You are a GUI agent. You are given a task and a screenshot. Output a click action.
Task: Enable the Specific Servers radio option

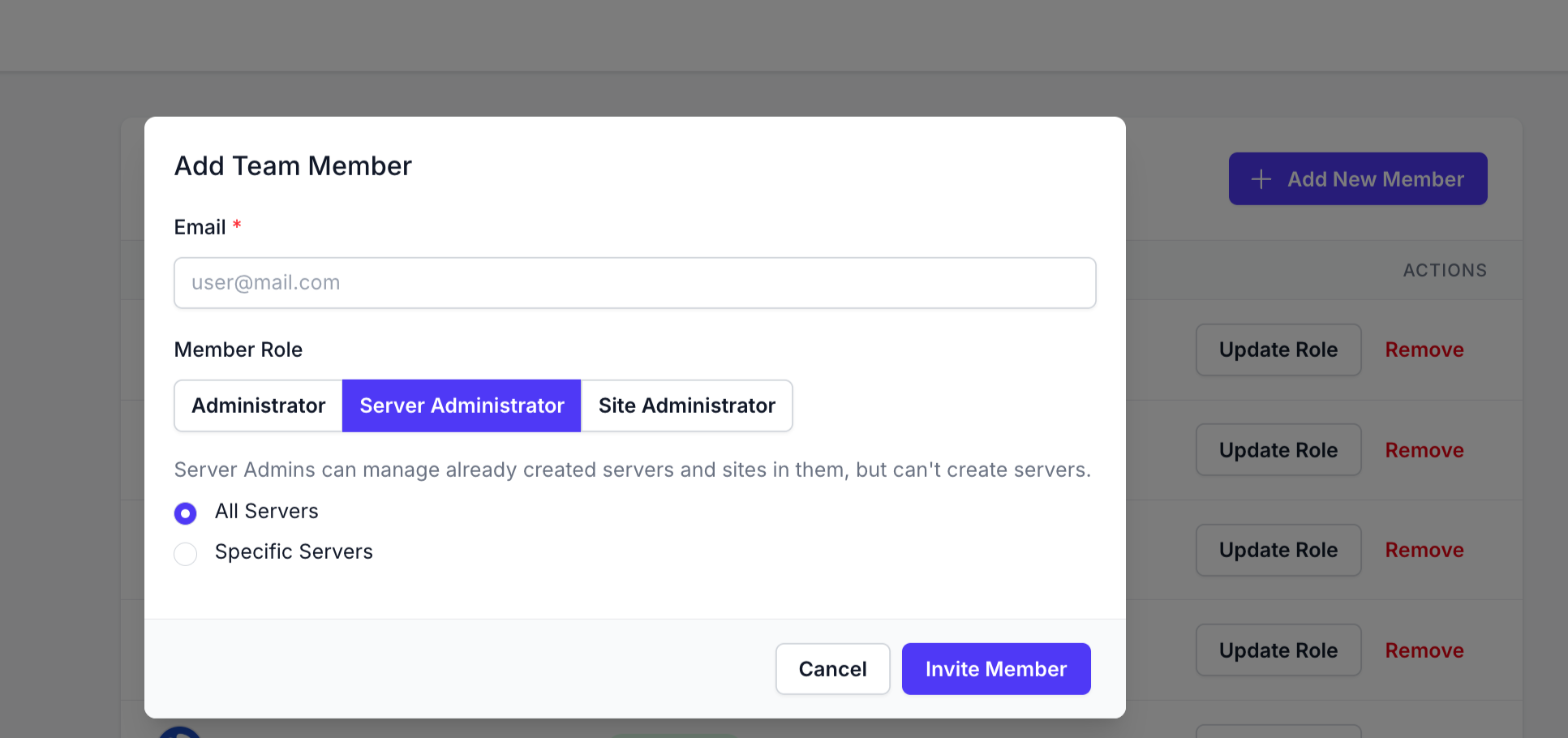pos(186,554)
